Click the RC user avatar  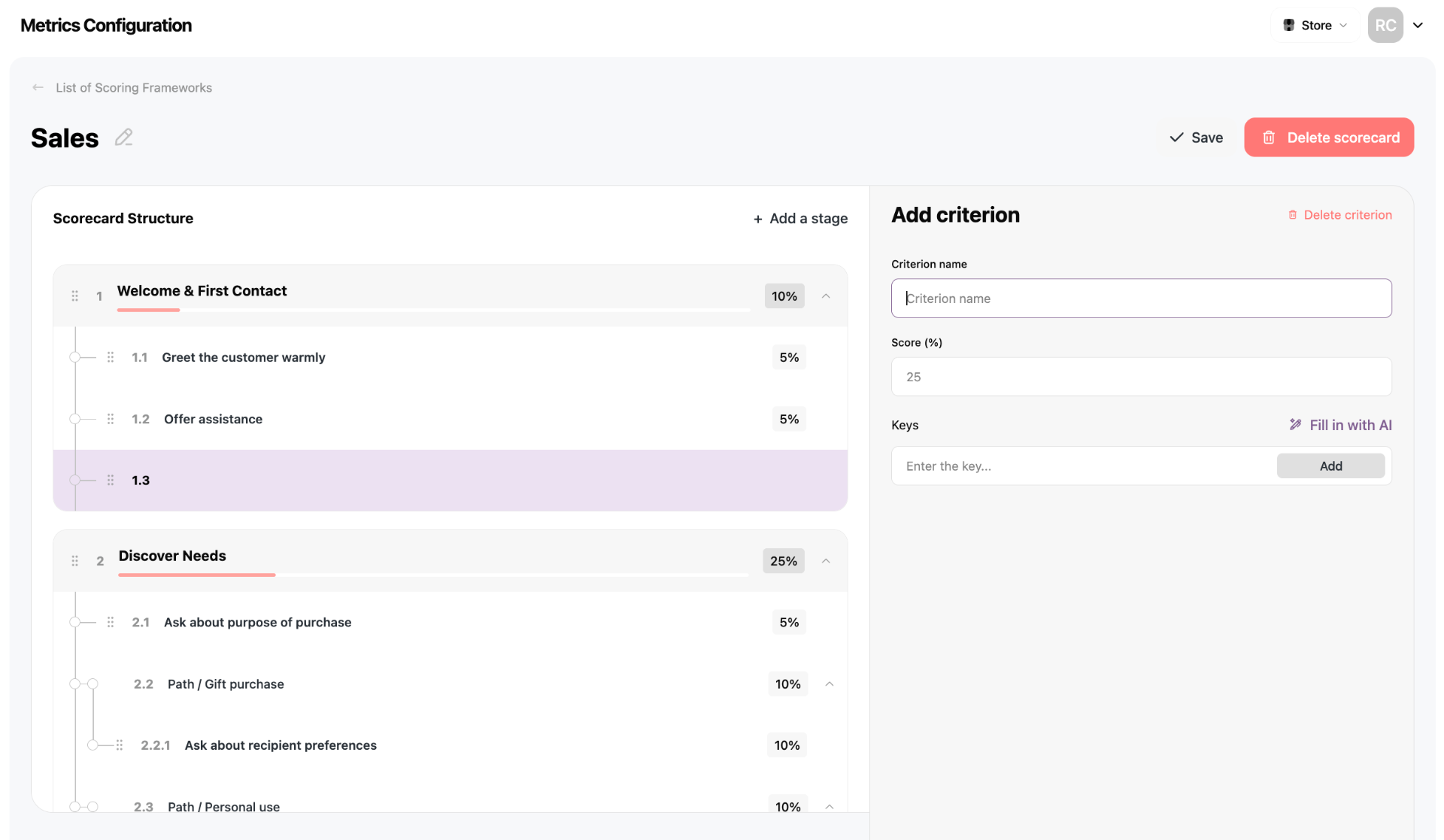tap(1385, 25)
